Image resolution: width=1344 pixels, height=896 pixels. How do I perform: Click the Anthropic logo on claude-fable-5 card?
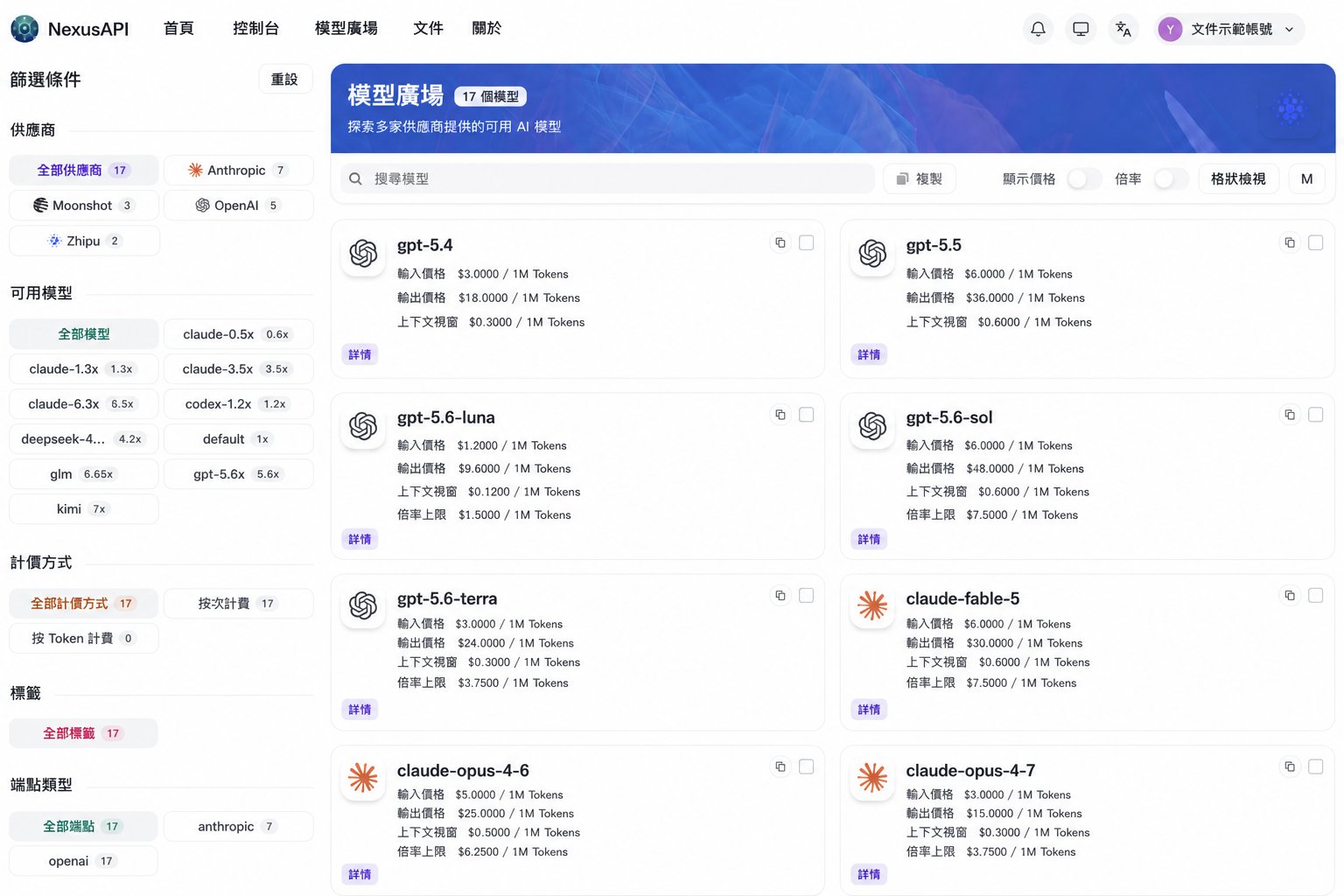tap(872, 605)
